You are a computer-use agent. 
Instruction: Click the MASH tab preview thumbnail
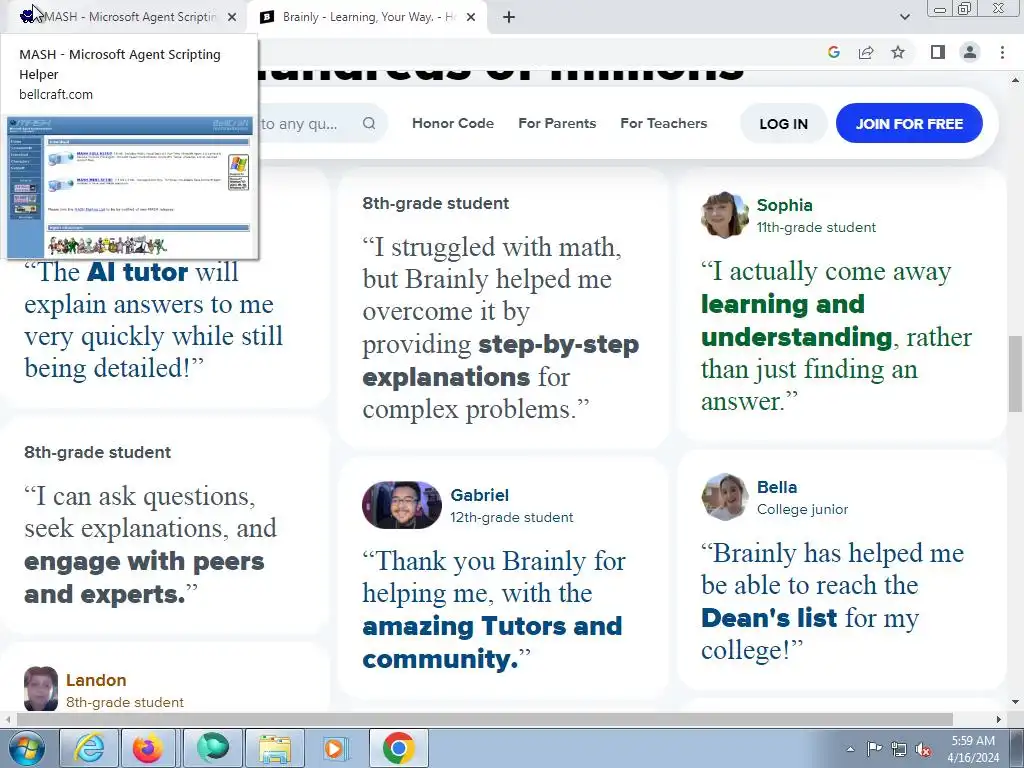[x=129, y=187]
